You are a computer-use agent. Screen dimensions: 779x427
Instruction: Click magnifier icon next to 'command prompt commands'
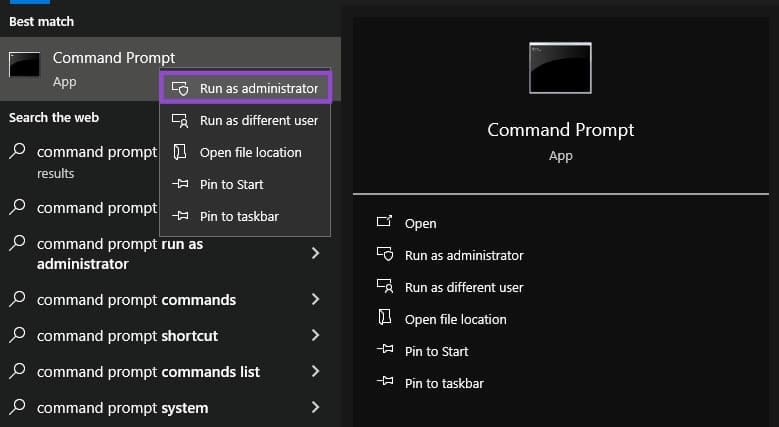tap(17, 299)
